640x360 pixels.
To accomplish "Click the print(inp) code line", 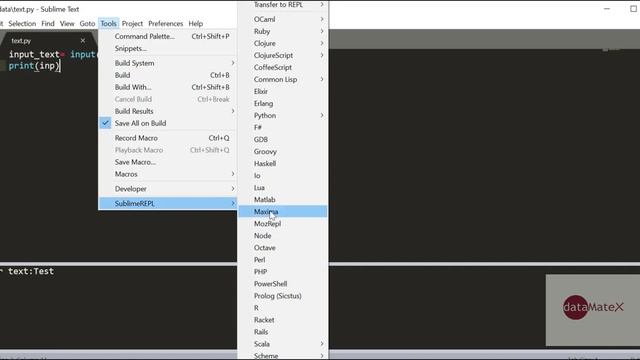I will (34, 66).
